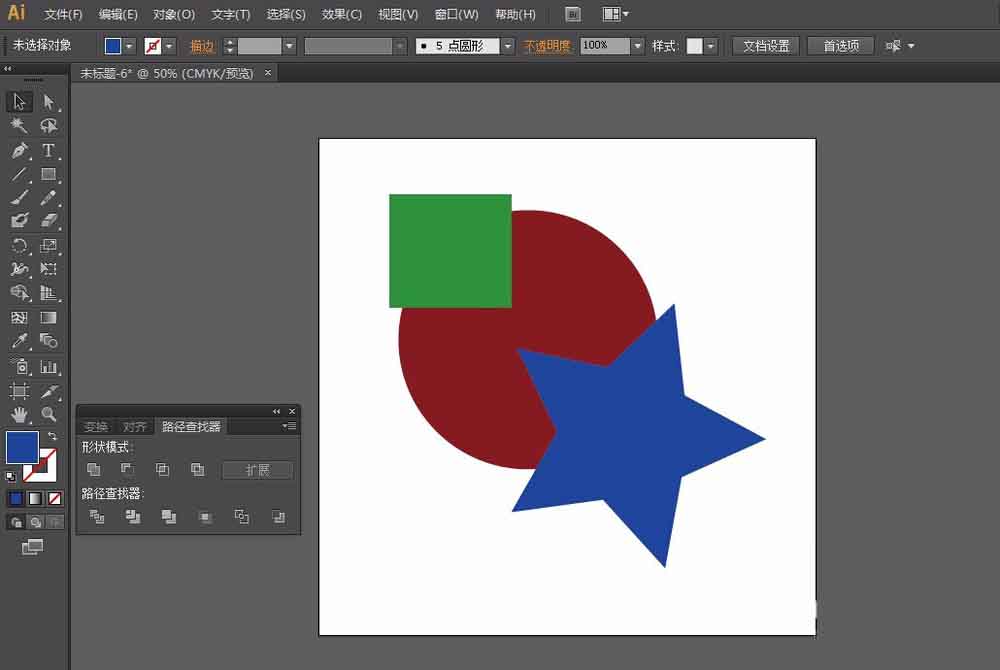
Task: Pick the Free Transform tool
Action: pyautogui.click(x=48, y=269)
